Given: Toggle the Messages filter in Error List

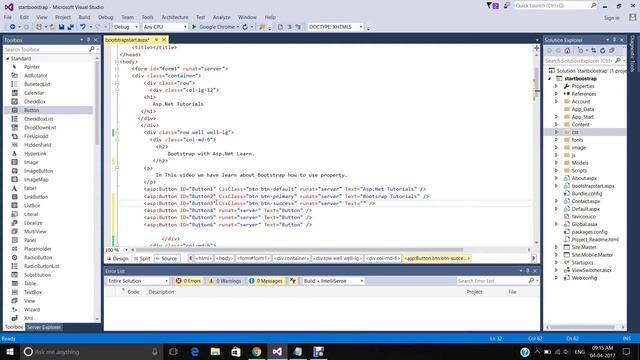Looking at the screenshot, I should (266, 281).
